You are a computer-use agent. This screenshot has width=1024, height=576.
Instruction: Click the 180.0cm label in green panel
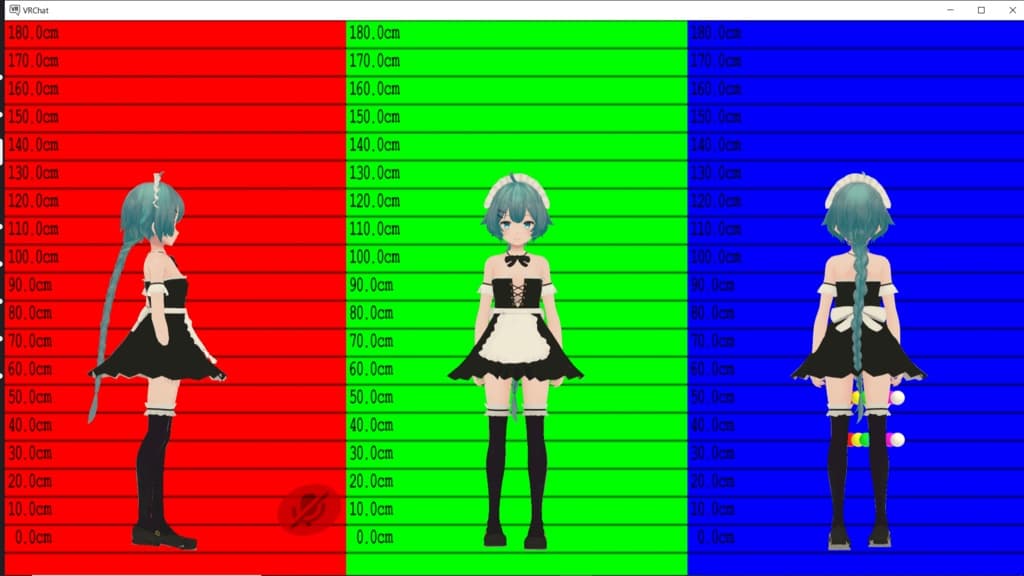coord(374,33)
